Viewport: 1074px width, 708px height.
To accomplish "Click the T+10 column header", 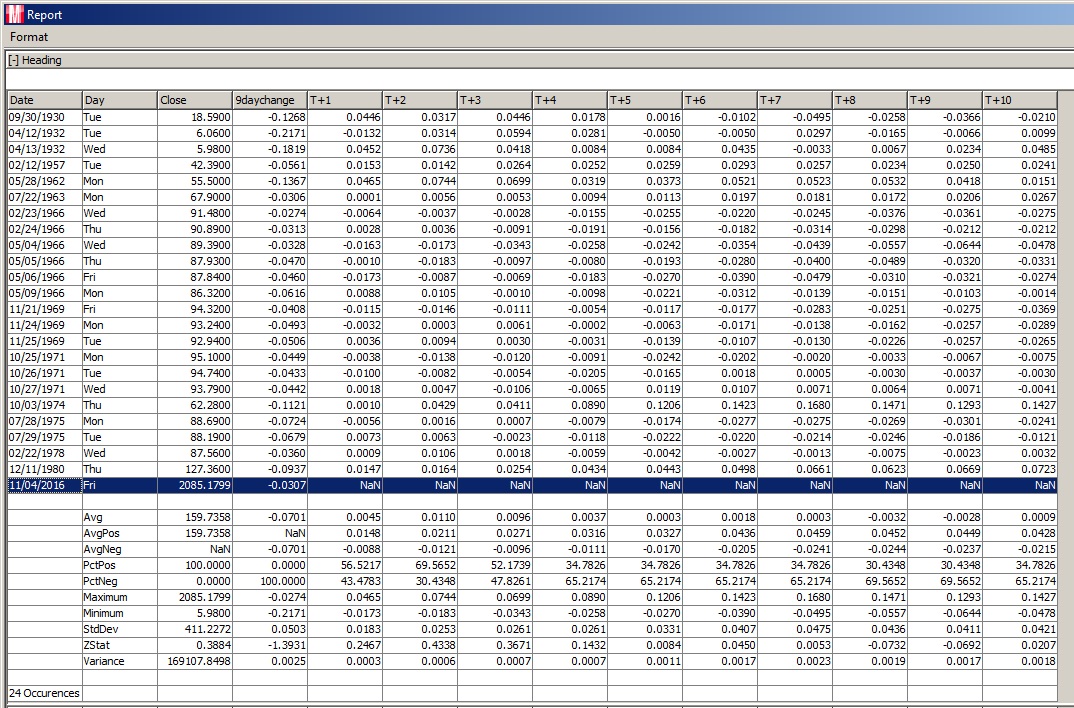I will (x=1020, y=100).
